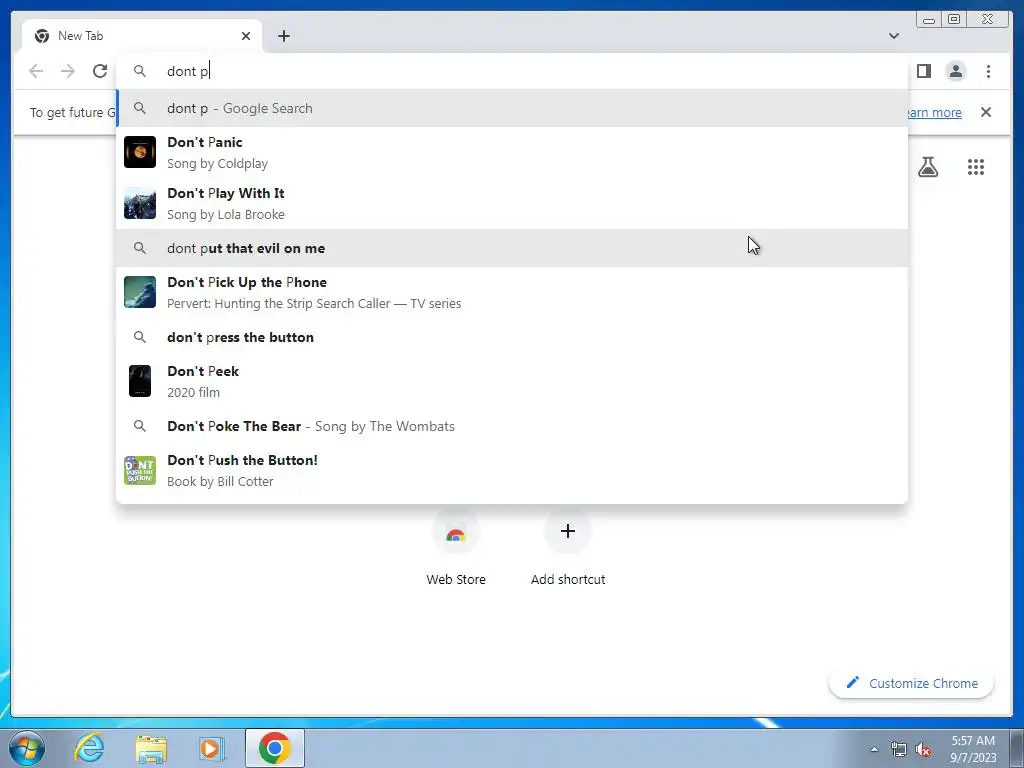Open Windows Media Player from taskbar
This screenshot has height=768, width=1024.
[x=211, y=748]
